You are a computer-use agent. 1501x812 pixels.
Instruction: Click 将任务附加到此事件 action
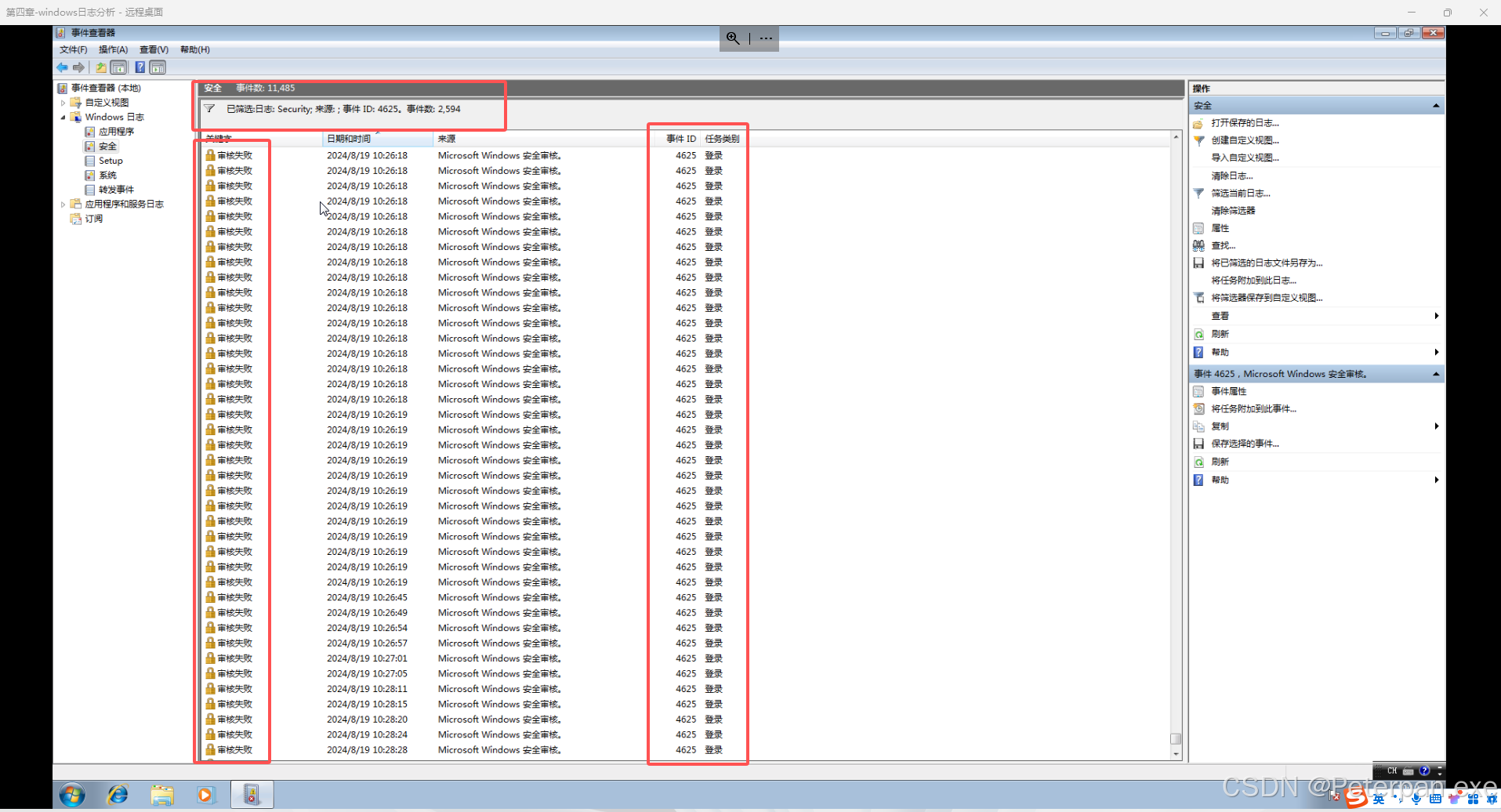(1253, 408)
